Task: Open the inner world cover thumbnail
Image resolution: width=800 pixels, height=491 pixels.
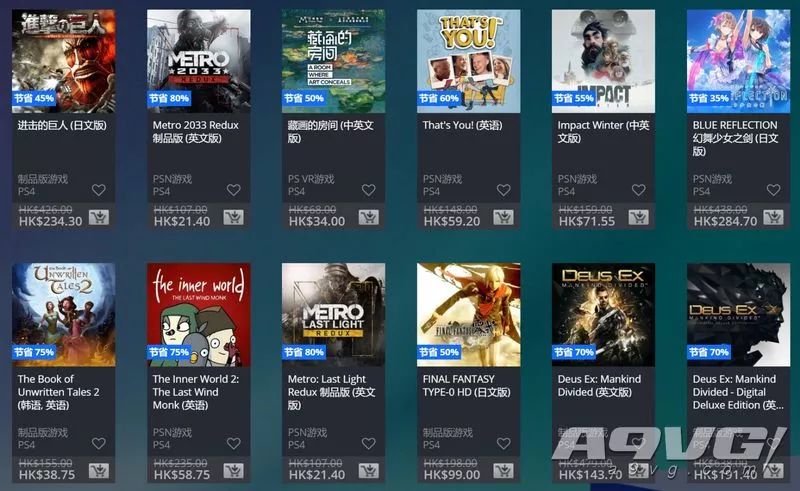Action: click(x=198, y=314)
